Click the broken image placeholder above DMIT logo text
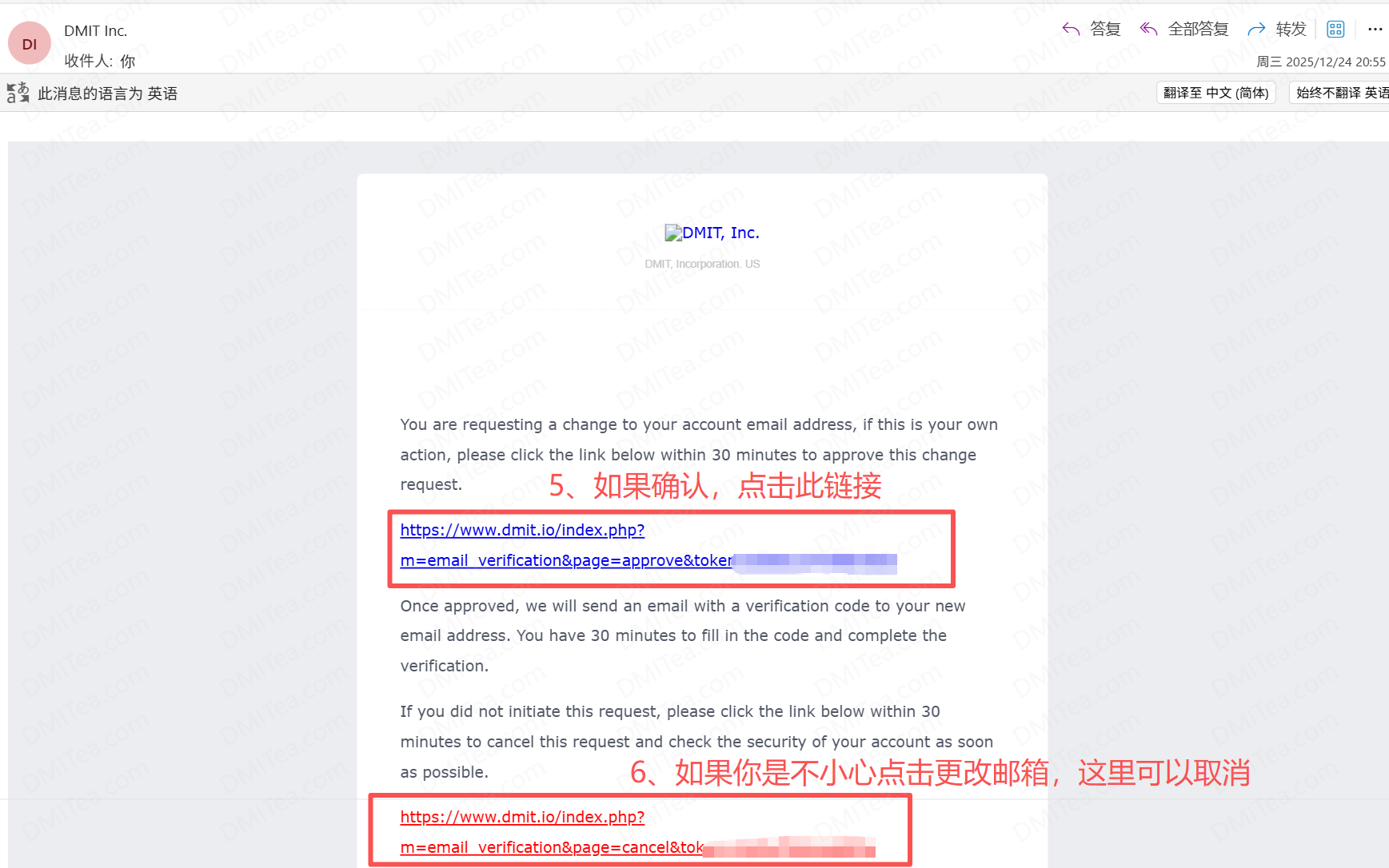1389x868 pixels. point(673,233)
